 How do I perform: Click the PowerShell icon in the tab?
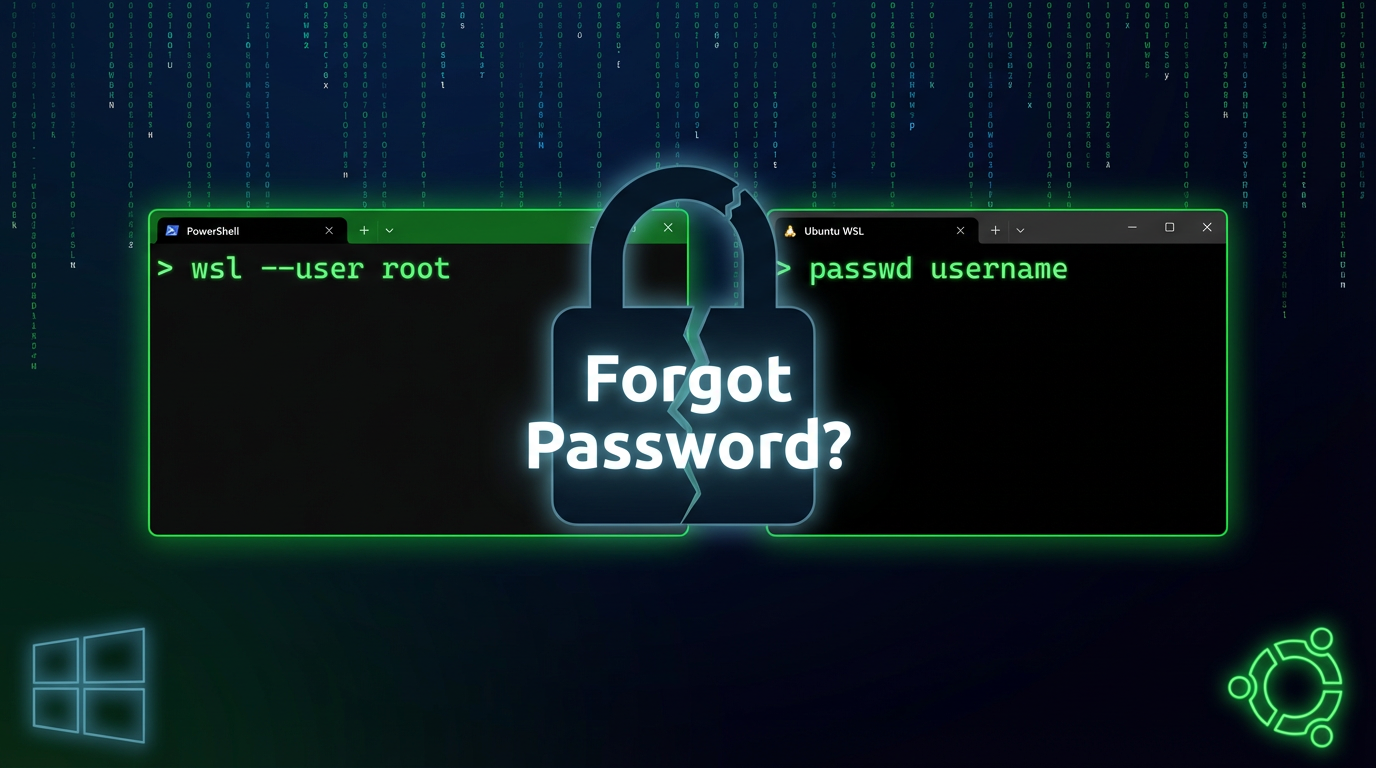172,231
